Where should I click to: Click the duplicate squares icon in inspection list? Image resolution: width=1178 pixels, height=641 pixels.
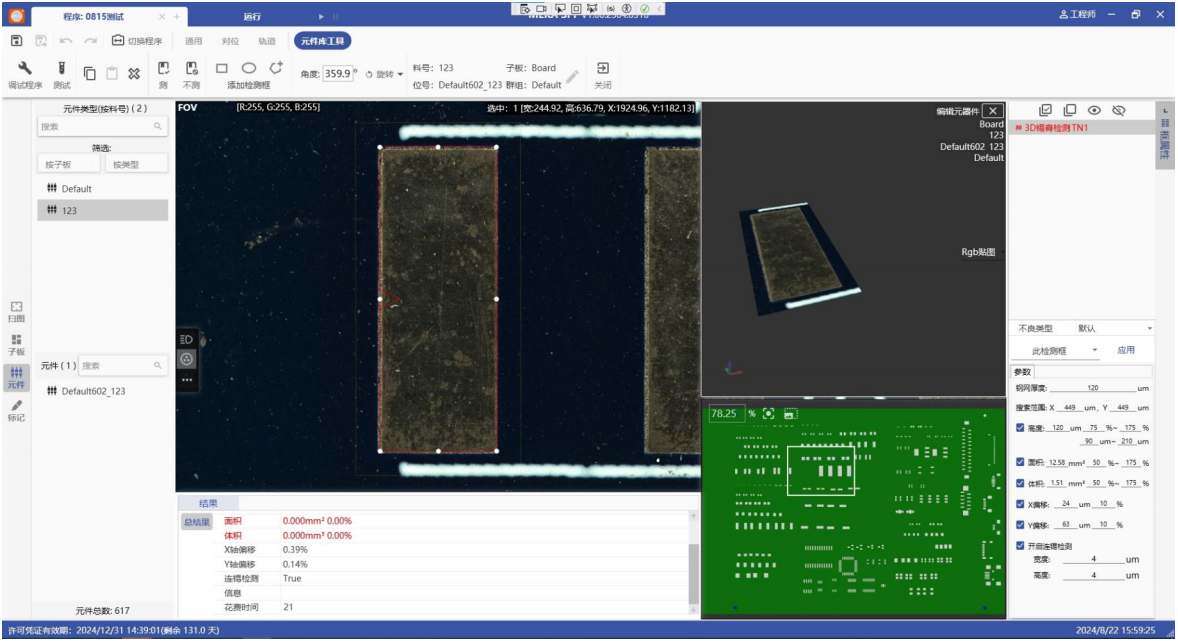tap(1070, 110)
